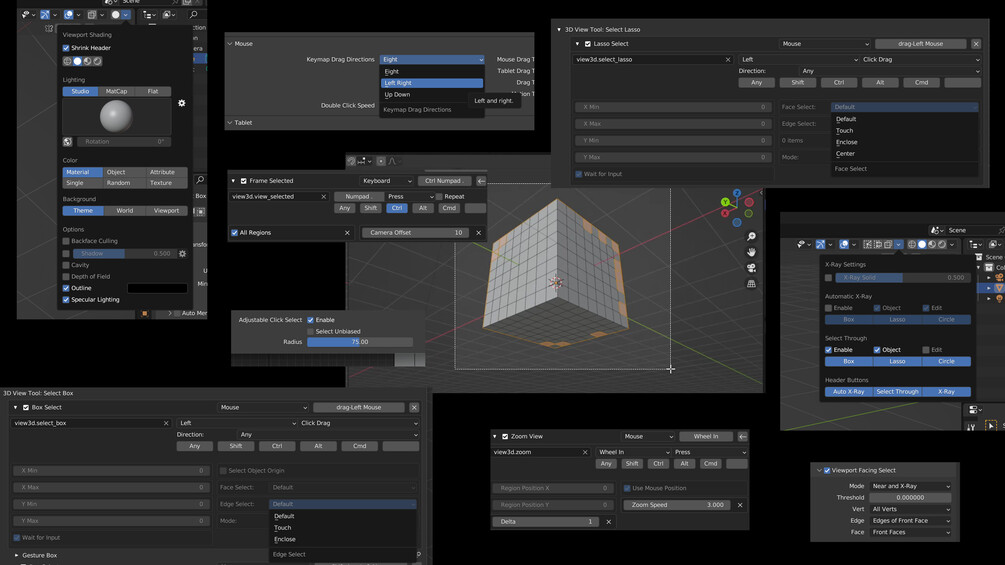Viewport: 1005px width, 565px height.
Task: Go back using arrow in Frame Selected row
Action: click(x=481, y=181)
